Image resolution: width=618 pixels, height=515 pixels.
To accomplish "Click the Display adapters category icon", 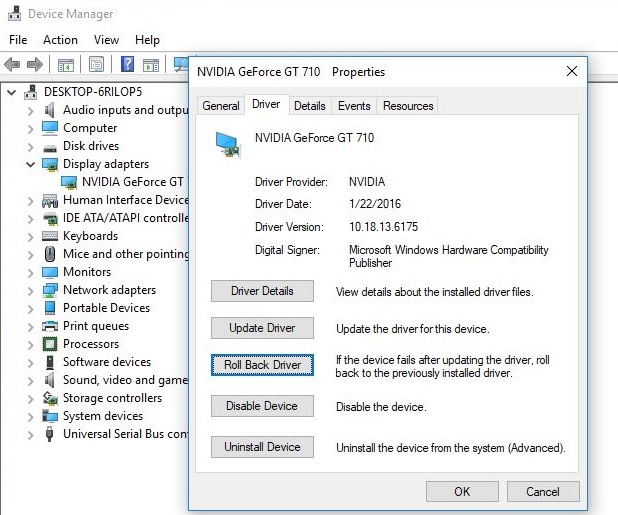I will click(x=50, y=164).
